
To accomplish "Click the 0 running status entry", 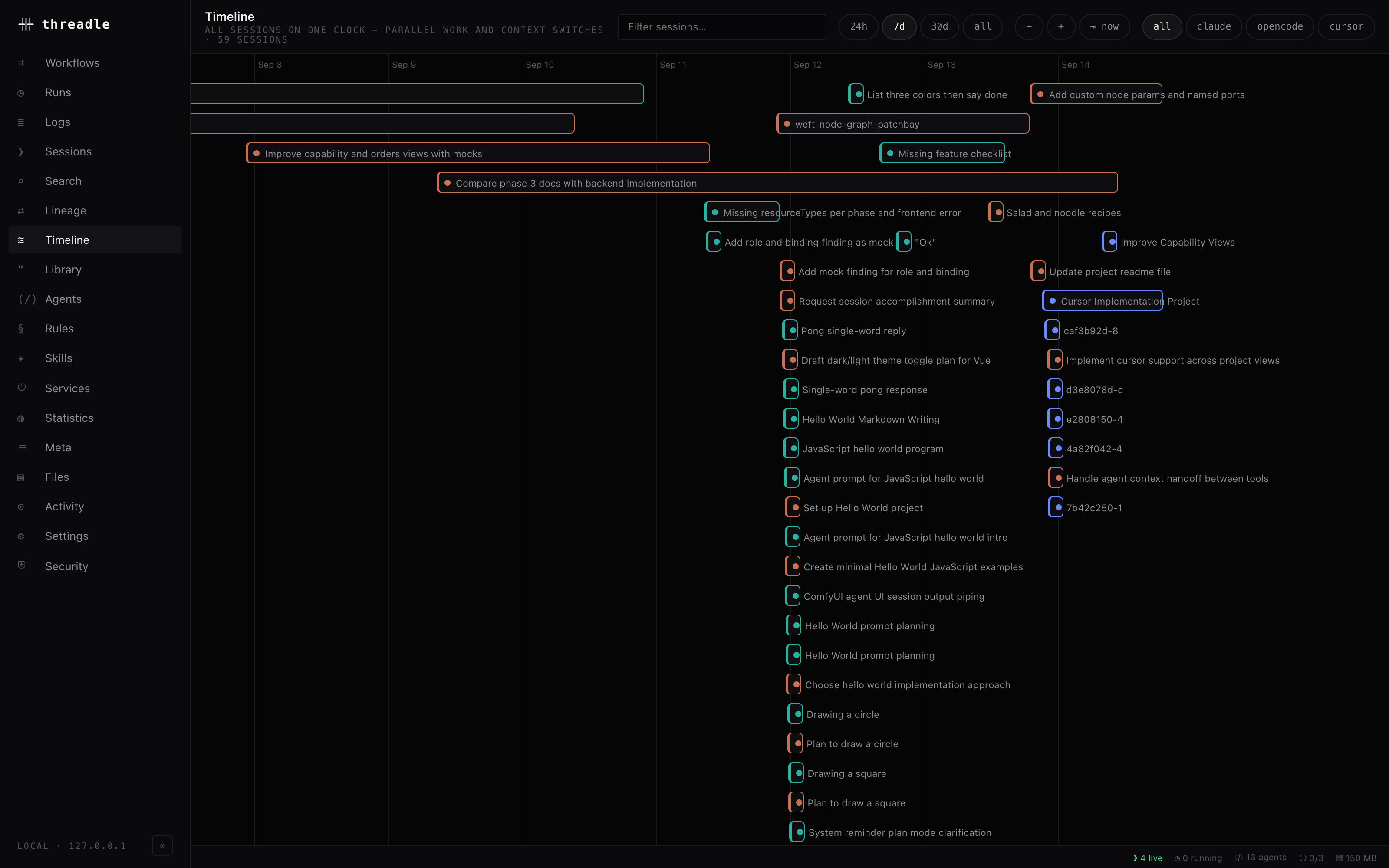I will tap(1198, 858).
